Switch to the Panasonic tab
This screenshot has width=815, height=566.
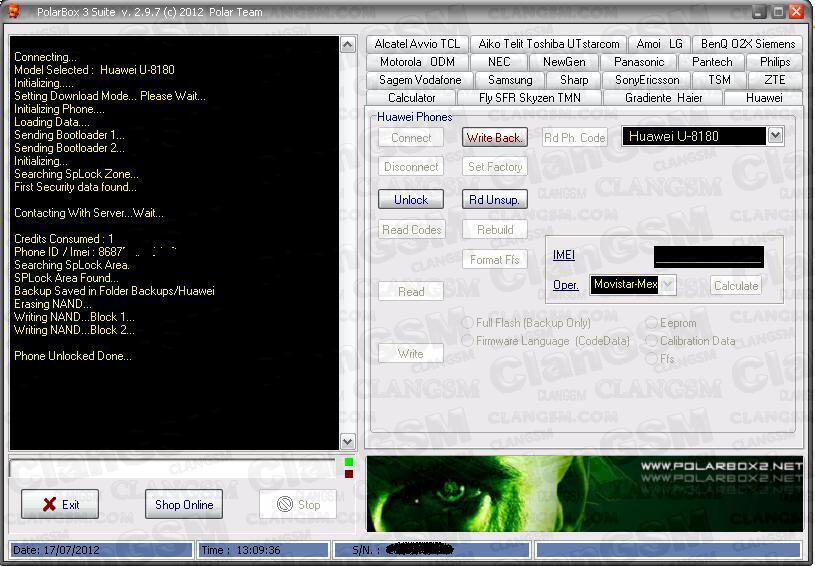click(639, 62)
